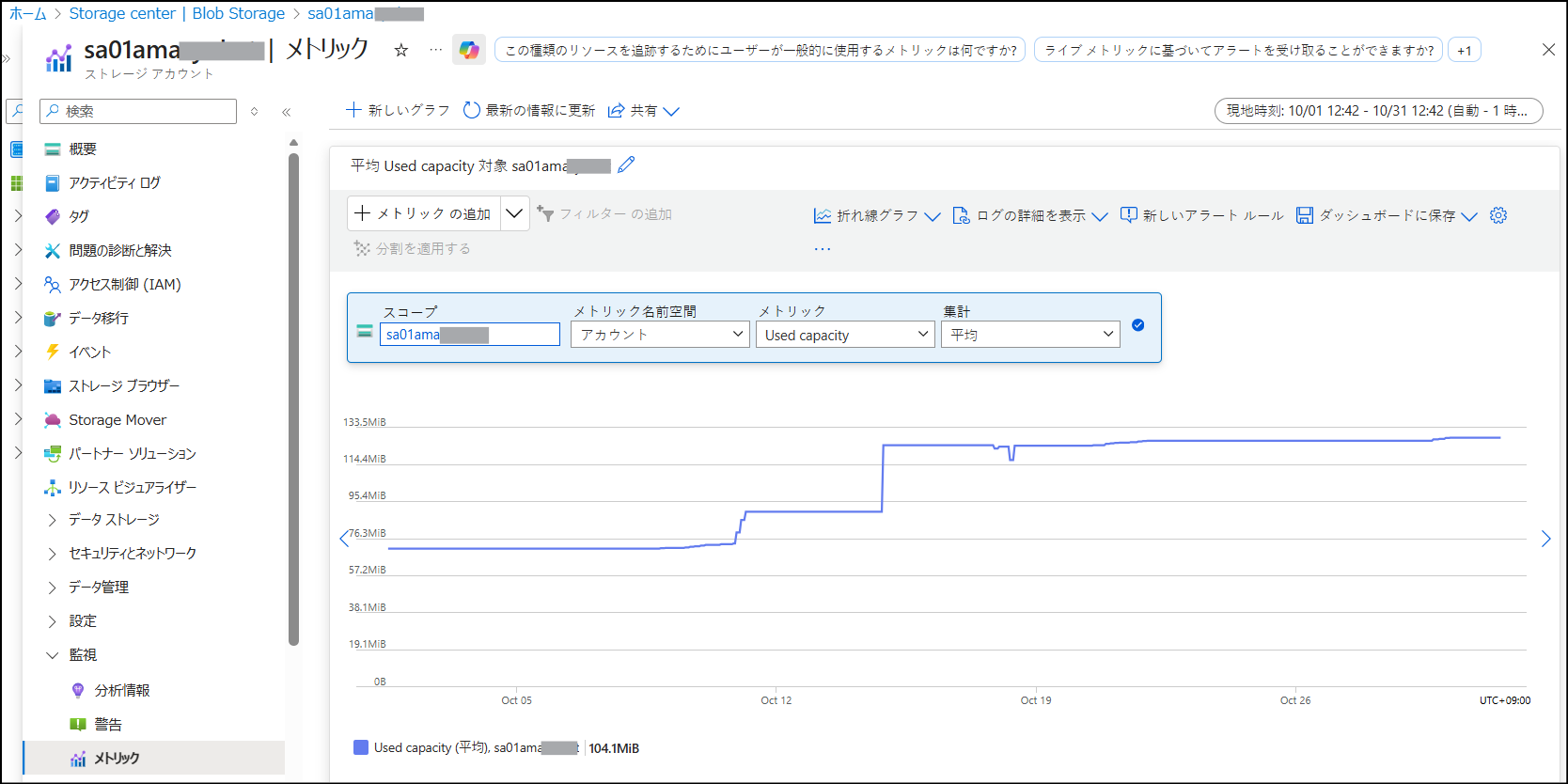The image size is (1568, 784).
Task: Click the 概要 overview icon
Action: click(53, 149)
